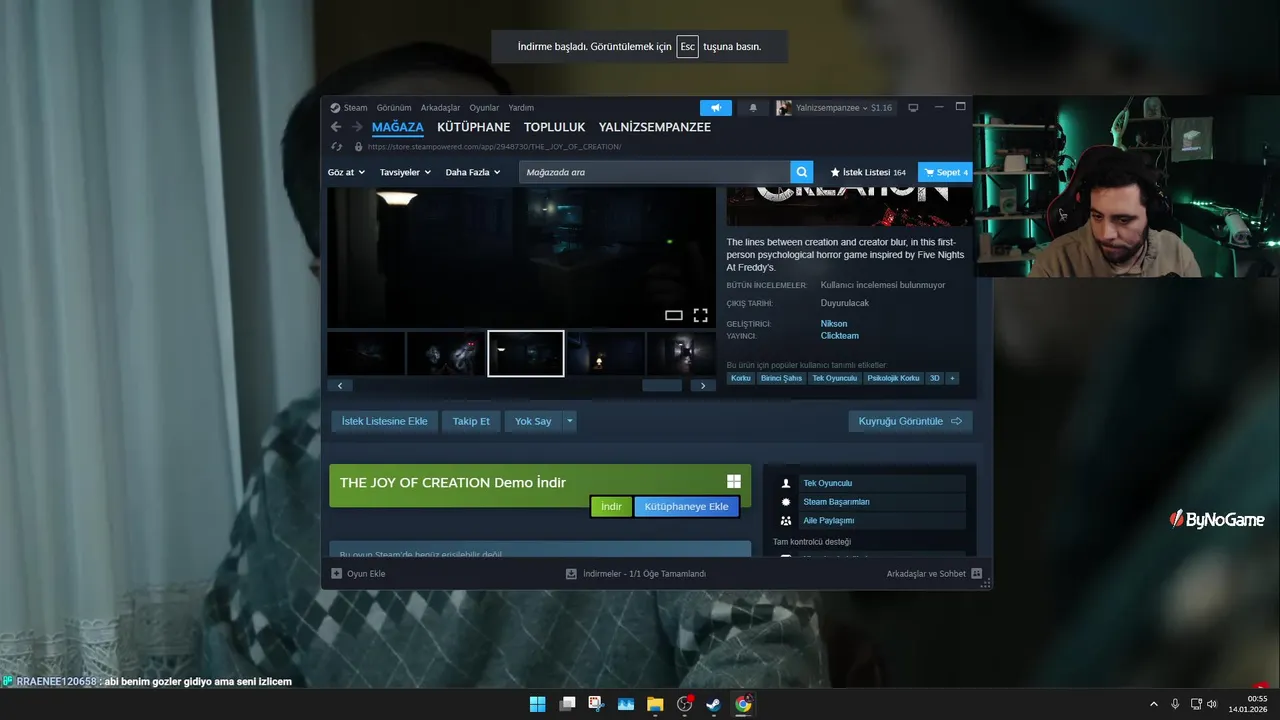The width and height of the screenshot is (1280, 720).
Task: Select the thumbnail with red-eyed animatronic
Action: [446, 353]
